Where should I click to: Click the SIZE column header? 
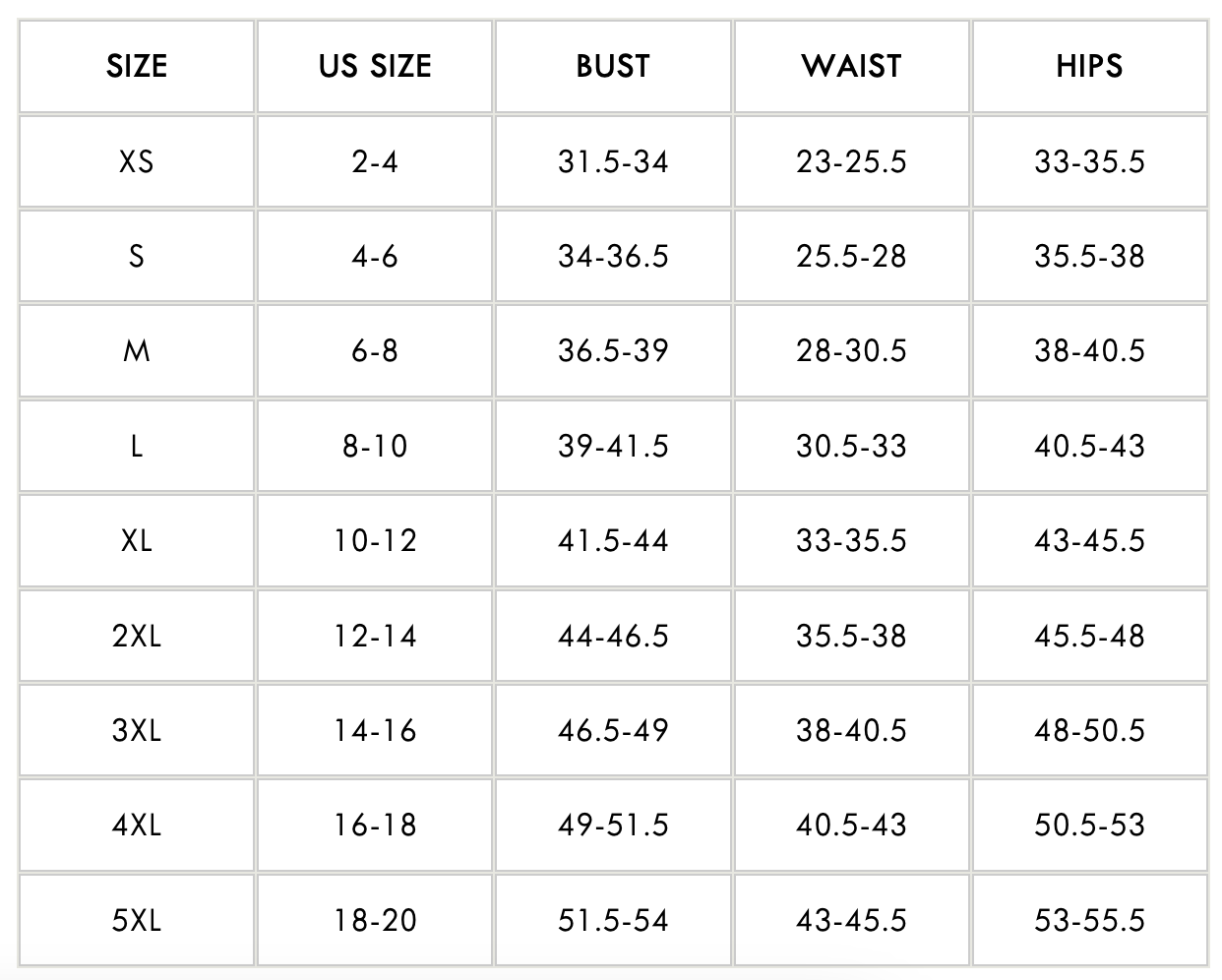click(137, 67)
